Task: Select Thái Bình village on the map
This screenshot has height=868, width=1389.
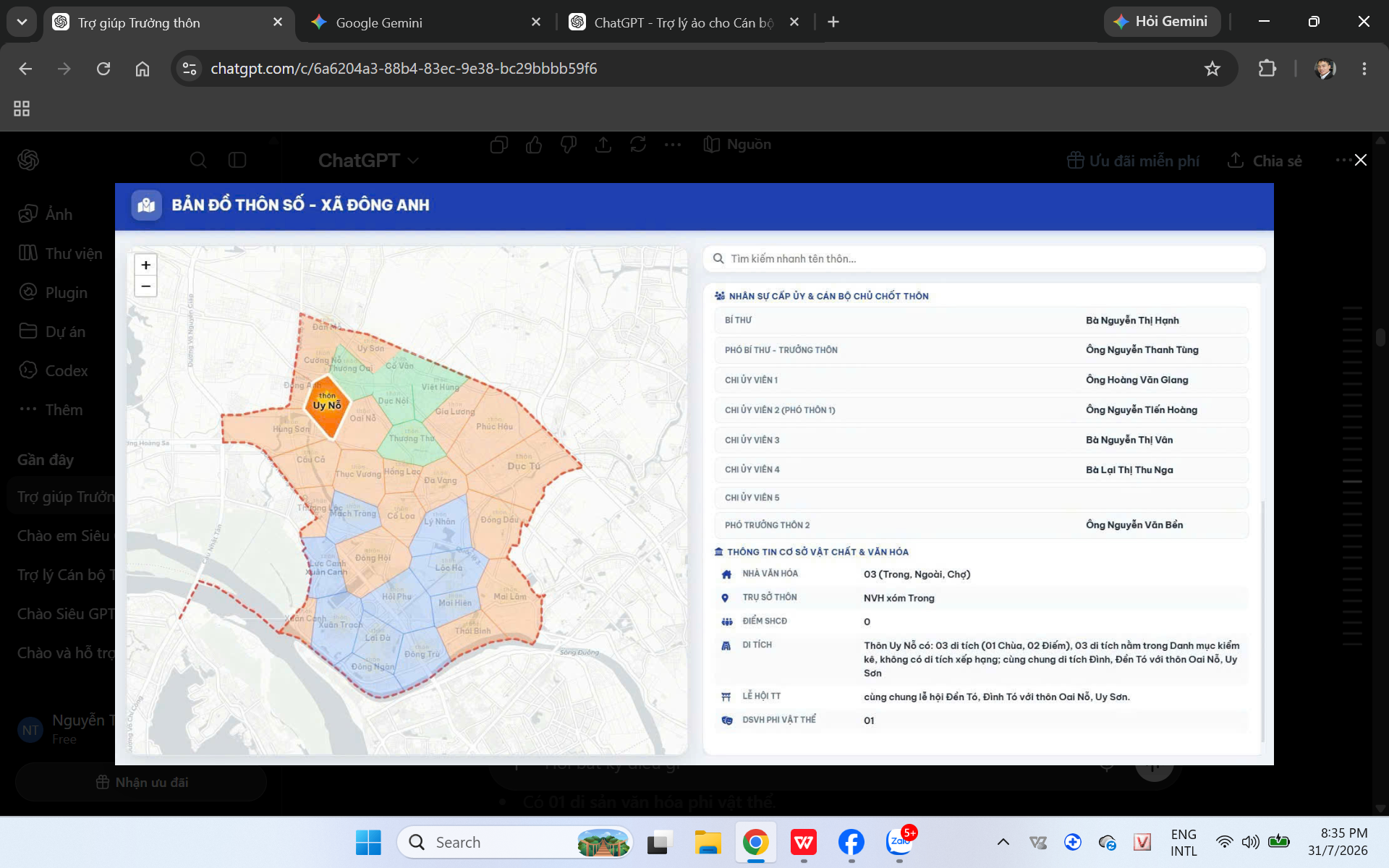Action: pyautogui.click(x=472, y=631)
